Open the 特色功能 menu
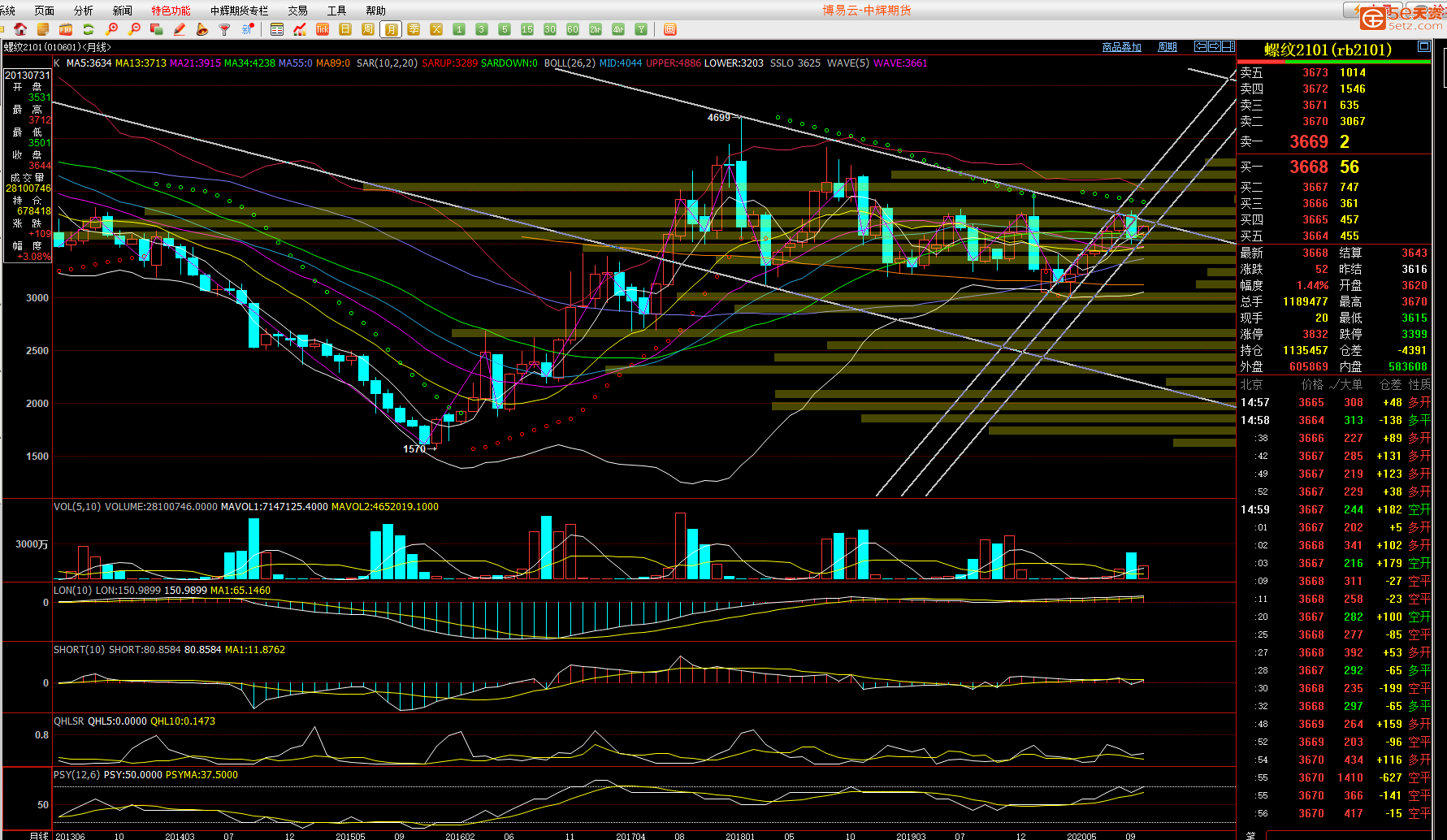 click(171, 11)
